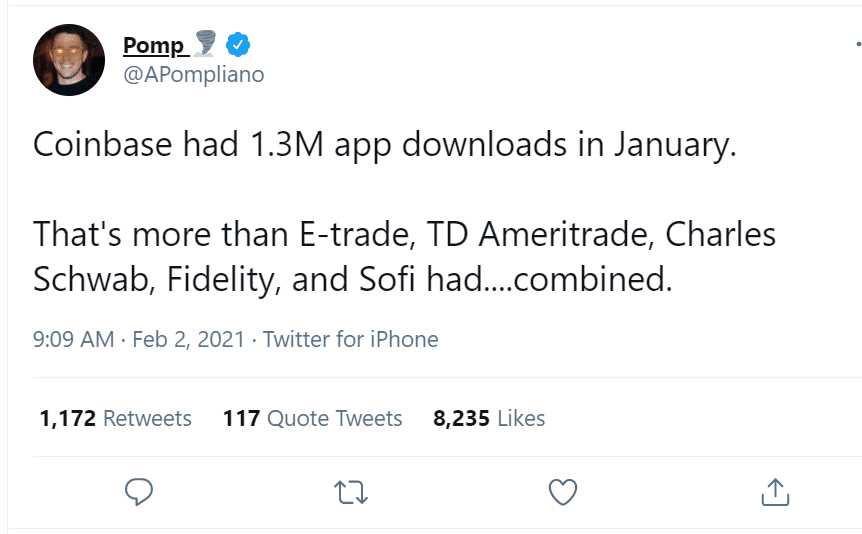Open the Twitter for iPhone source link
862x534 pixels.
[350, 339]
